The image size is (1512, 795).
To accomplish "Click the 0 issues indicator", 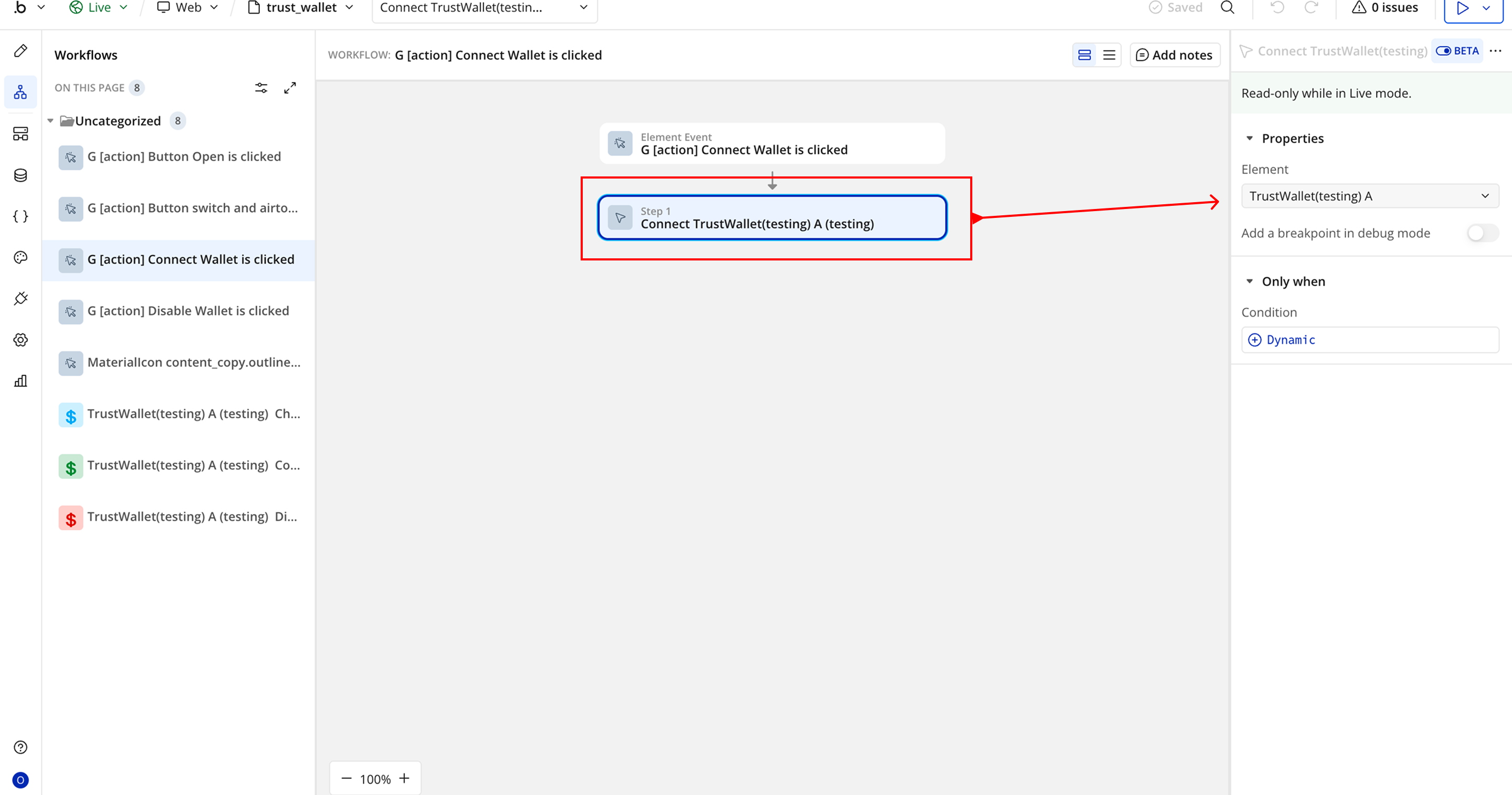I will (x=1385, y=8).
